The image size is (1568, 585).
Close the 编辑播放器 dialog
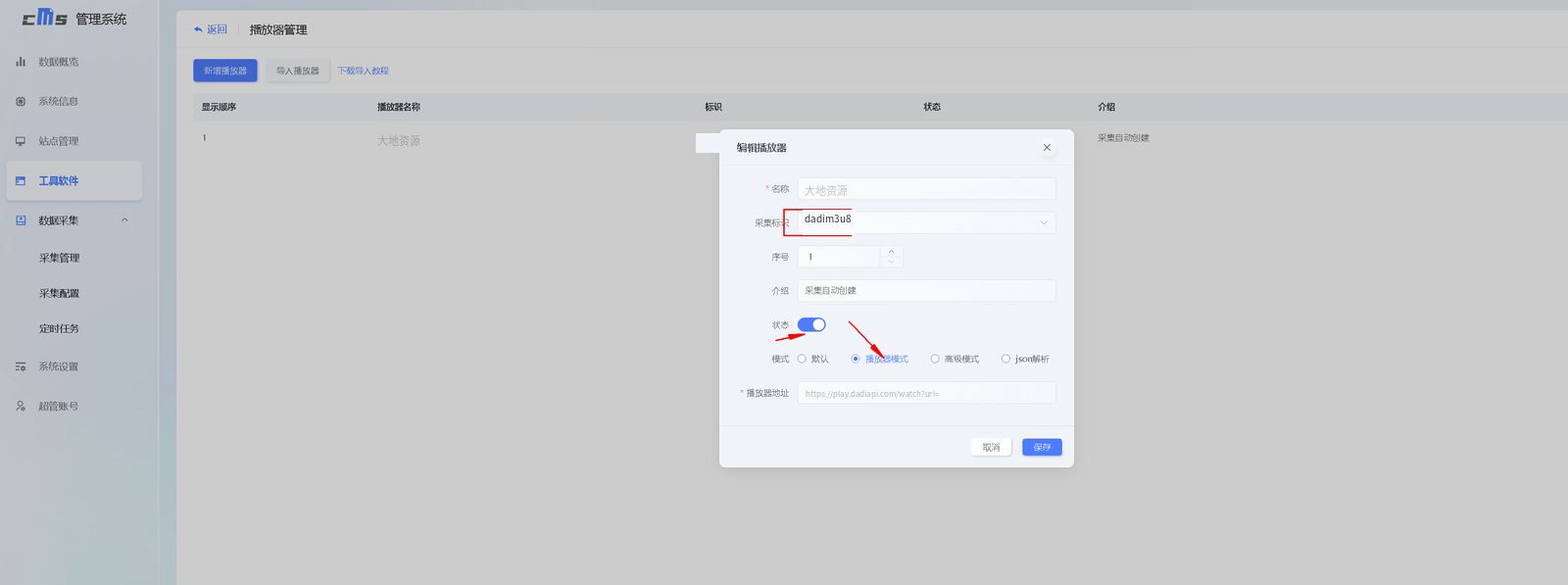1047,147
